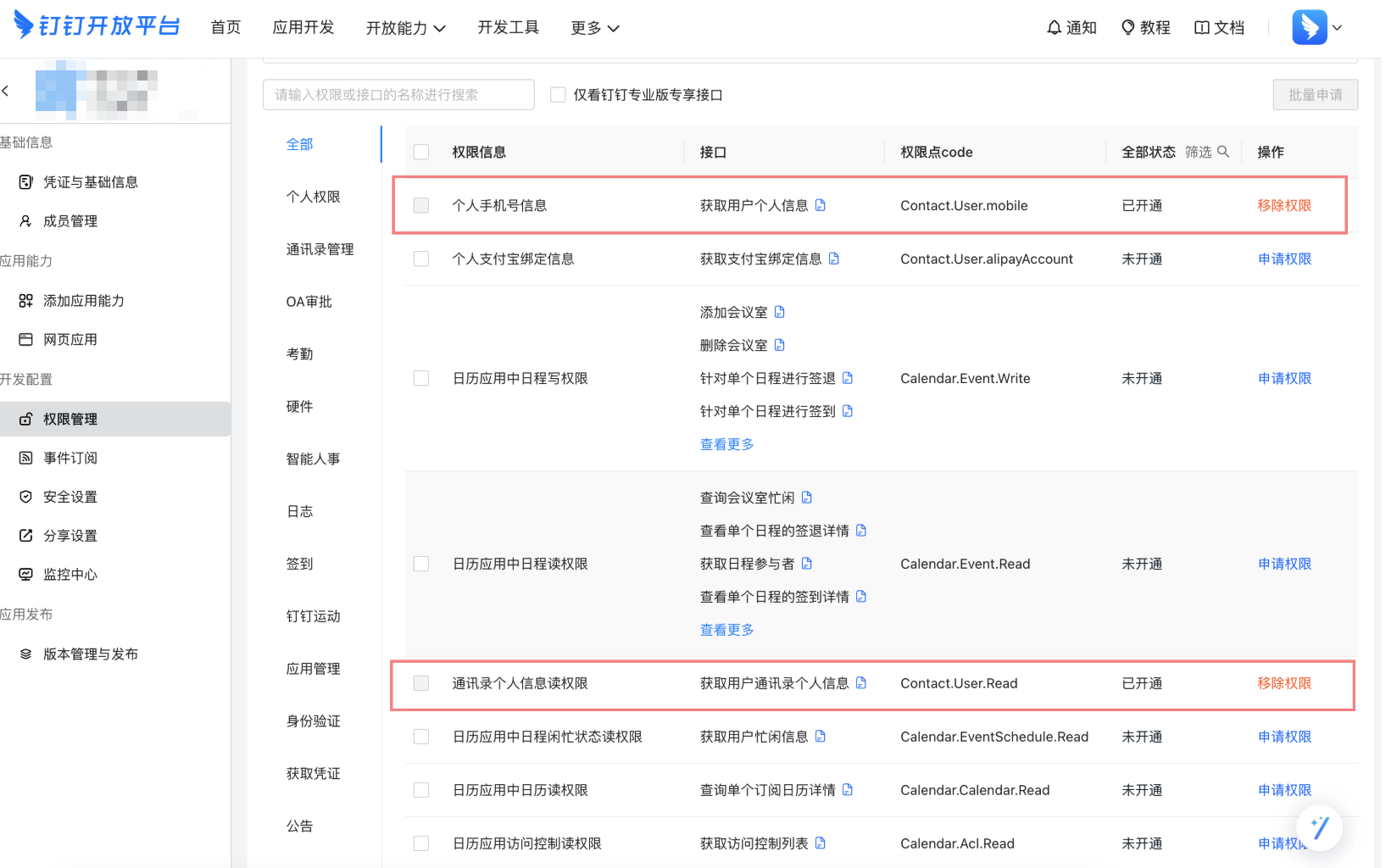Open doc icon beside 添加会议室
The height and width of the screenshot is (868, 1397).
780,312
